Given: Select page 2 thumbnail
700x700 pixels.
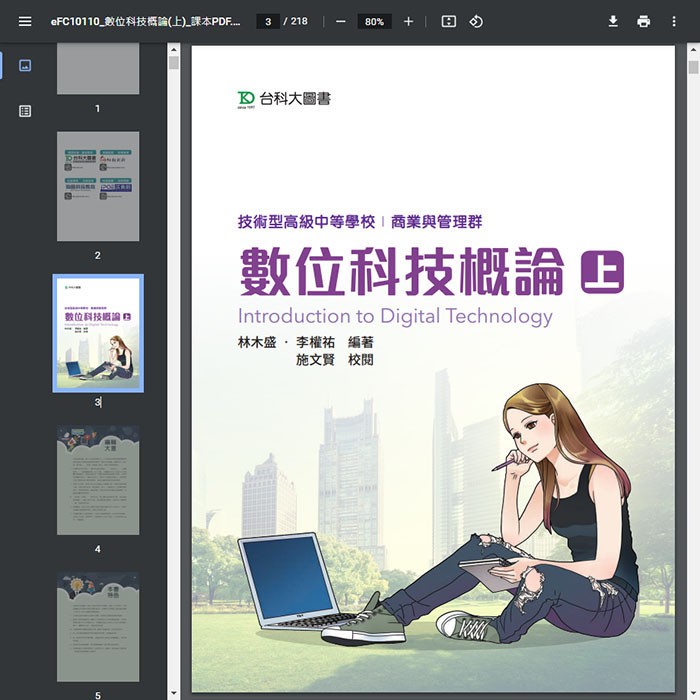Looking at the screenshot, I should pyautogui.click(x=98, y=186).
